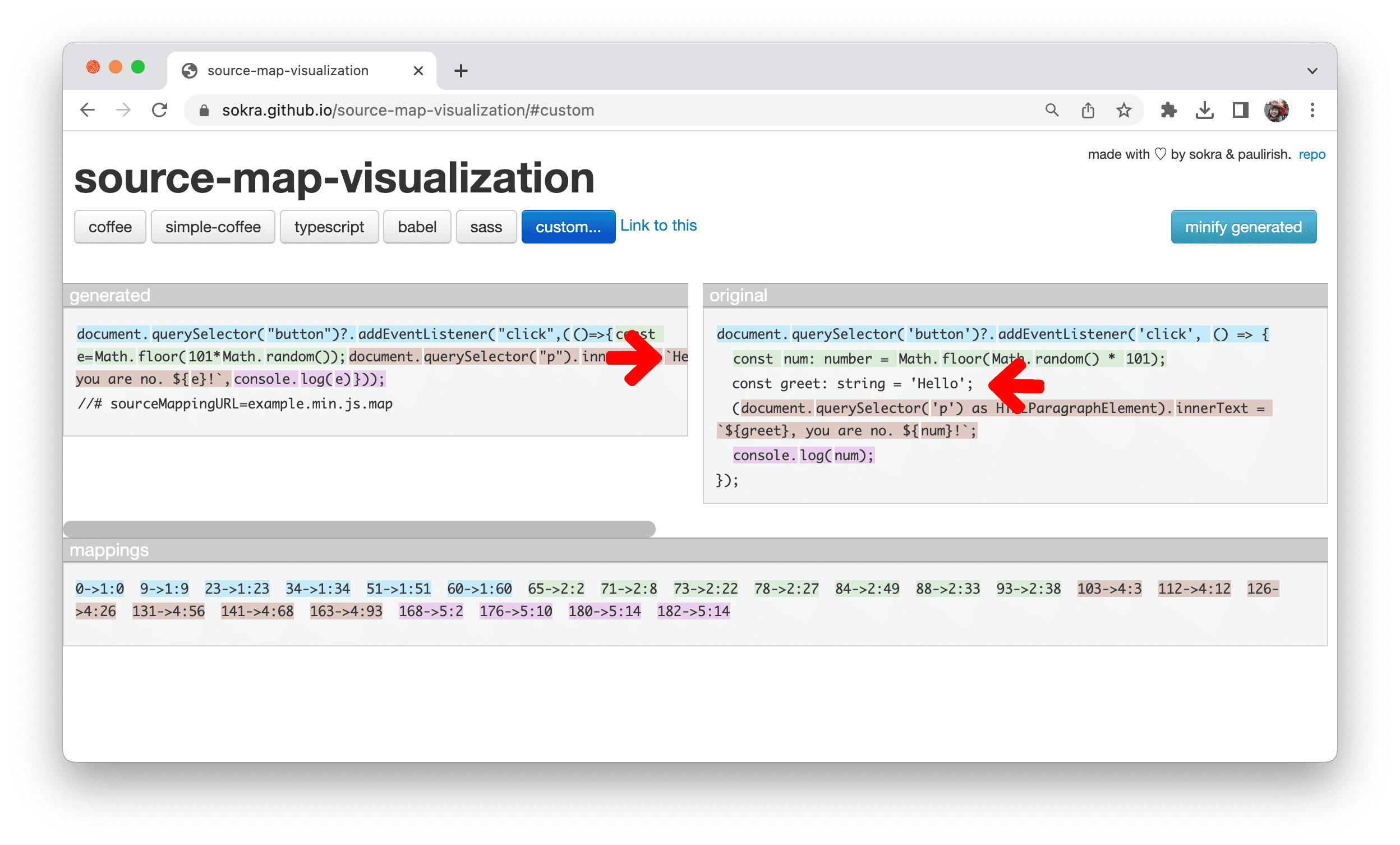This screenshot has height=845, width=1400.
Task: Click the 'babel' preset button
Action: (x=415, y=227)
